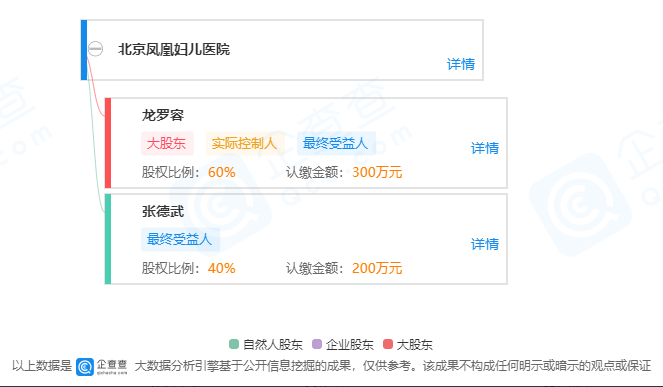The image size is (663, 387).
Task: Select shareholder name 龙罗容
Action: [163, 115]
